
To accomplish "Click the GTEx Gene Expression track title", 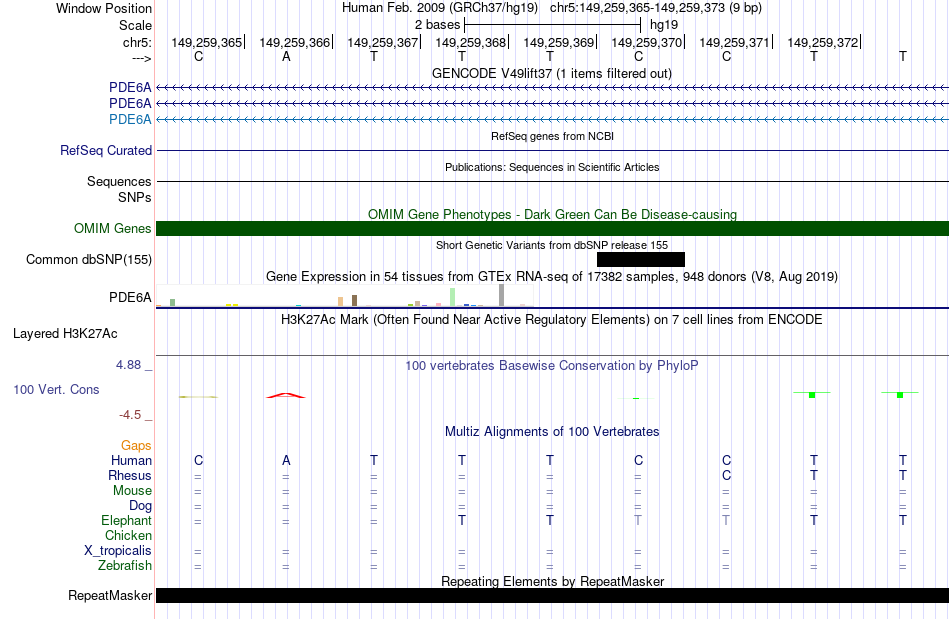I will click(x=552, y=277).
